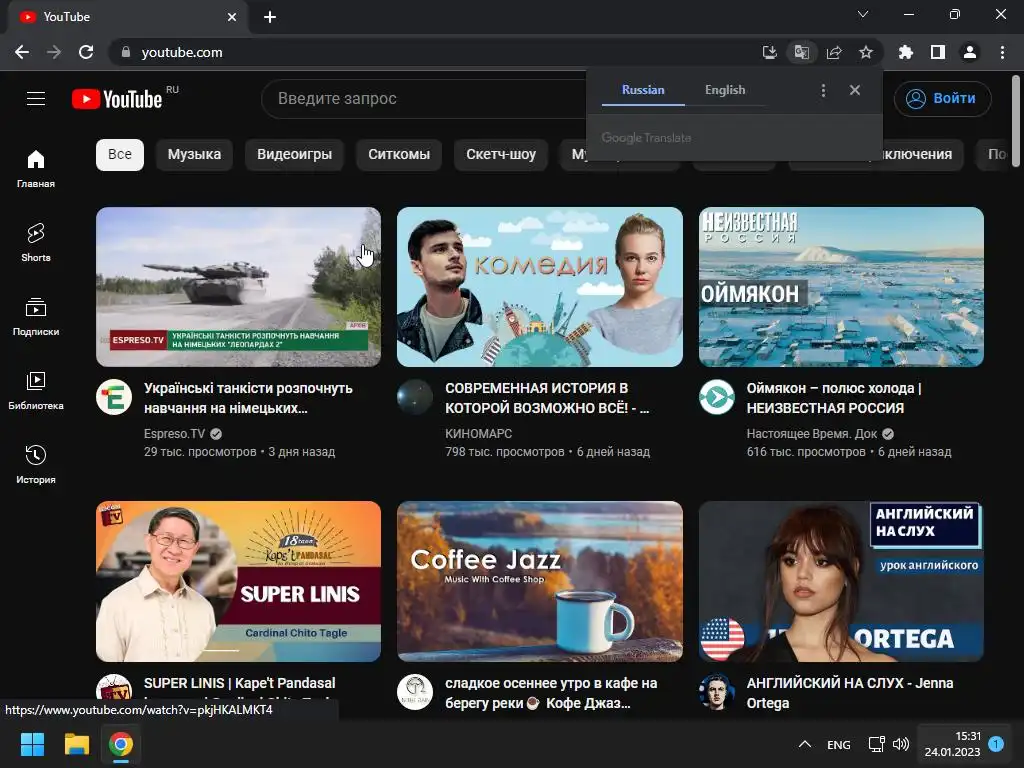Bookmark this page with the star
Viewport: 1024px width, 768px height.
pos(866,52)
